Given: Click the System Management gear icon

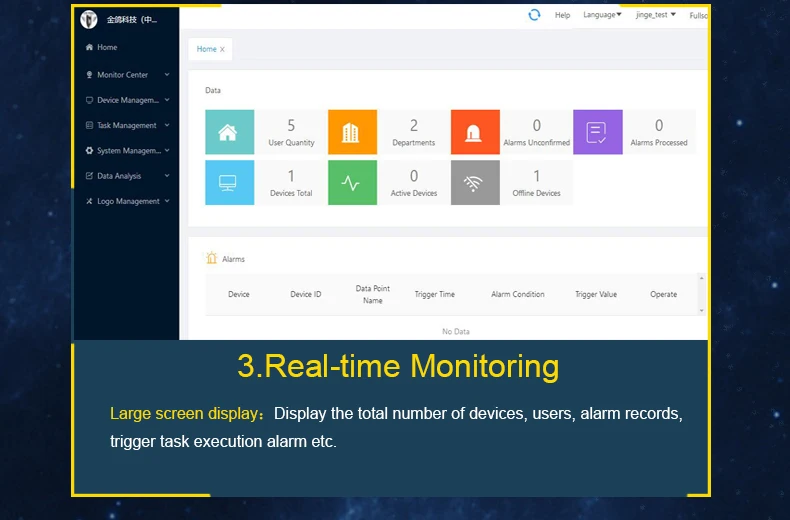Looking at the screenshot, I should tap(89, 150).
